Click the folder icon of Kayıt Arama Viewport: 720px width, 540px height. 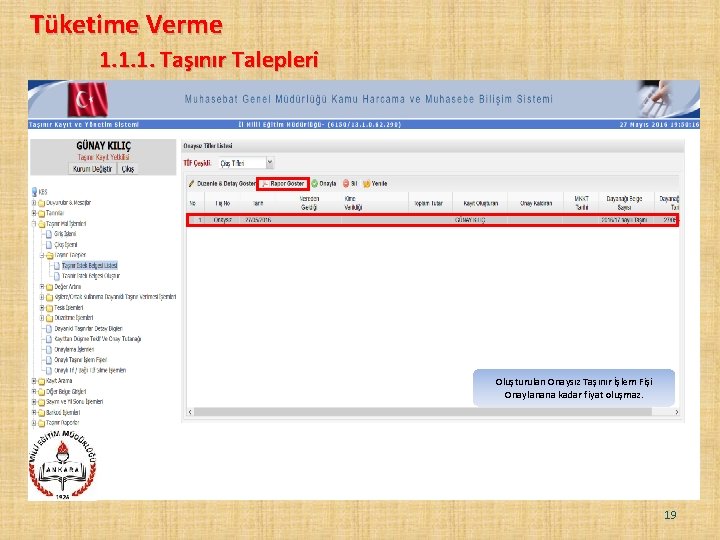coord(42,381)
